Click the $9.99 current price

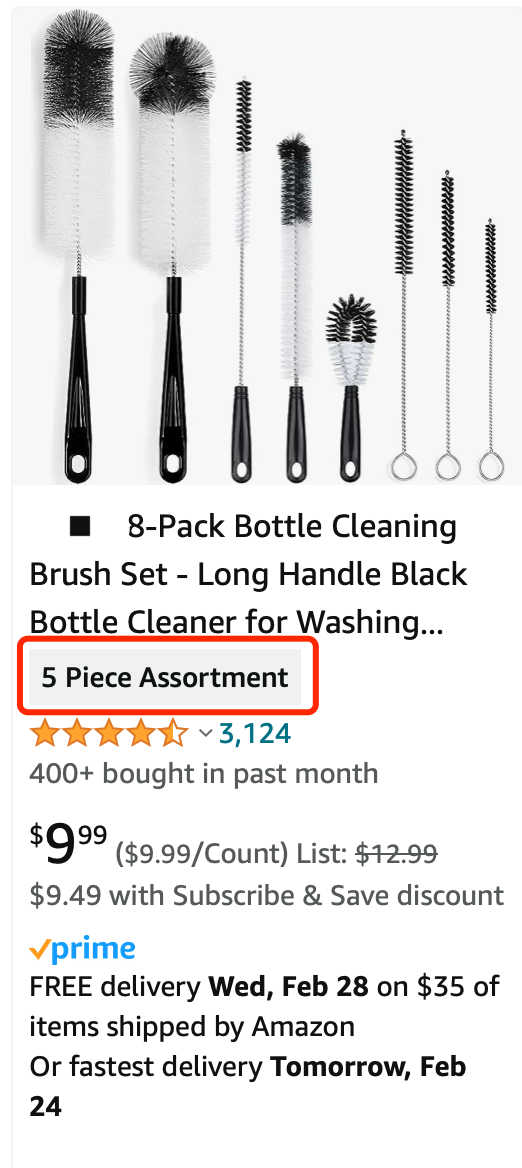click(69, 845)
